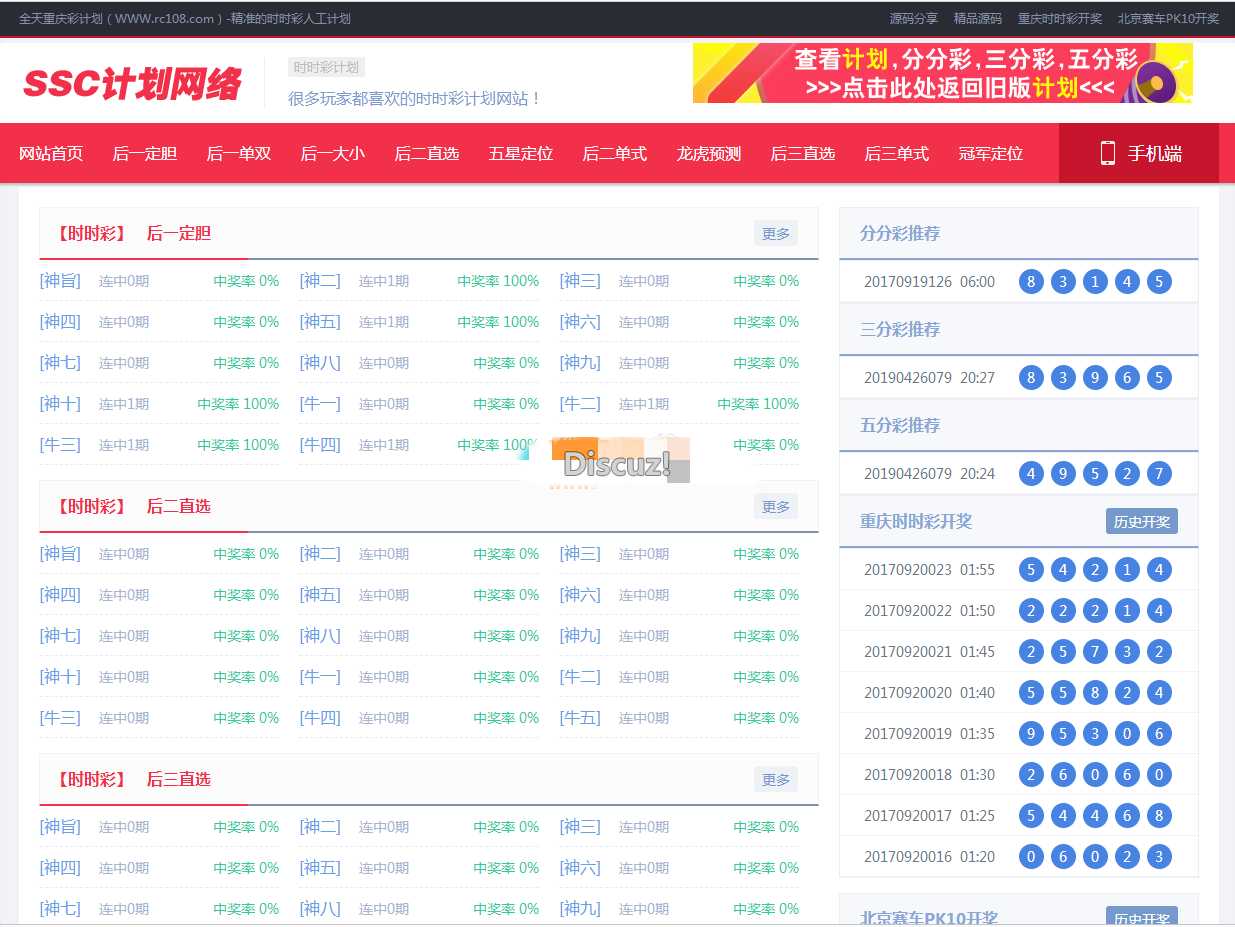Viewport: 1235px width, 927px height.
Task: Click 更多 in the 后一定胆 section
Action: (776, 233)
